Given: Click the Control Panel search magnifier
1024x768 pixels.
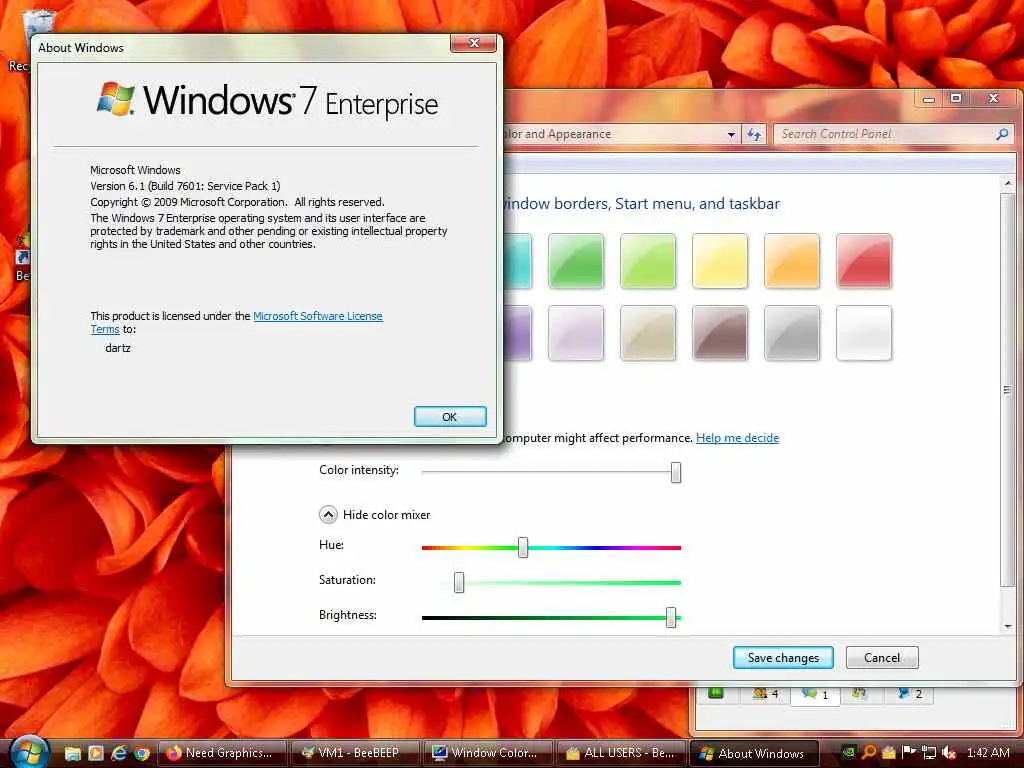Looking at the screenshot, I should tap(1002, 134).
